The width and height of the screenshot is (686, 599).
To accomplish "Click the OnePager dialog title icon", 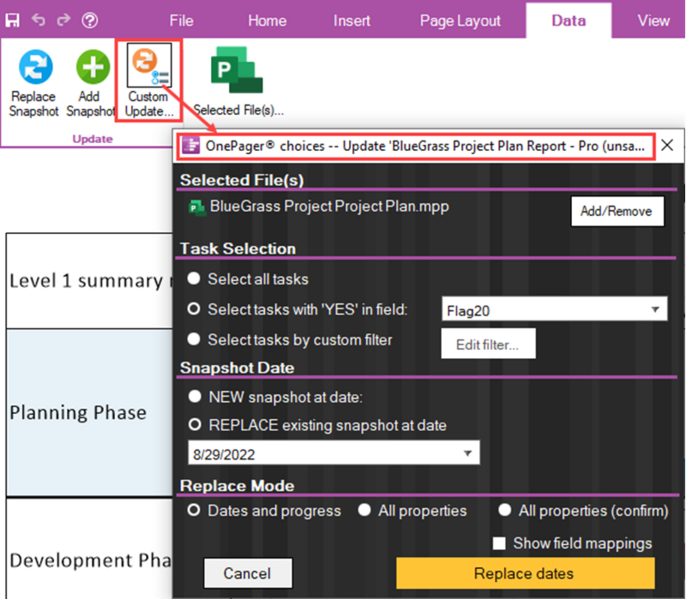I will coord(191,145).
